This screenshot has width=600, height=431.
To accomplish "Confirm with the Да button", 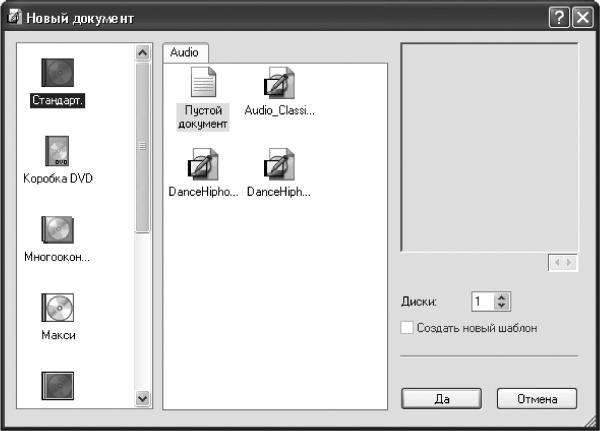I will tap(441, 399).
